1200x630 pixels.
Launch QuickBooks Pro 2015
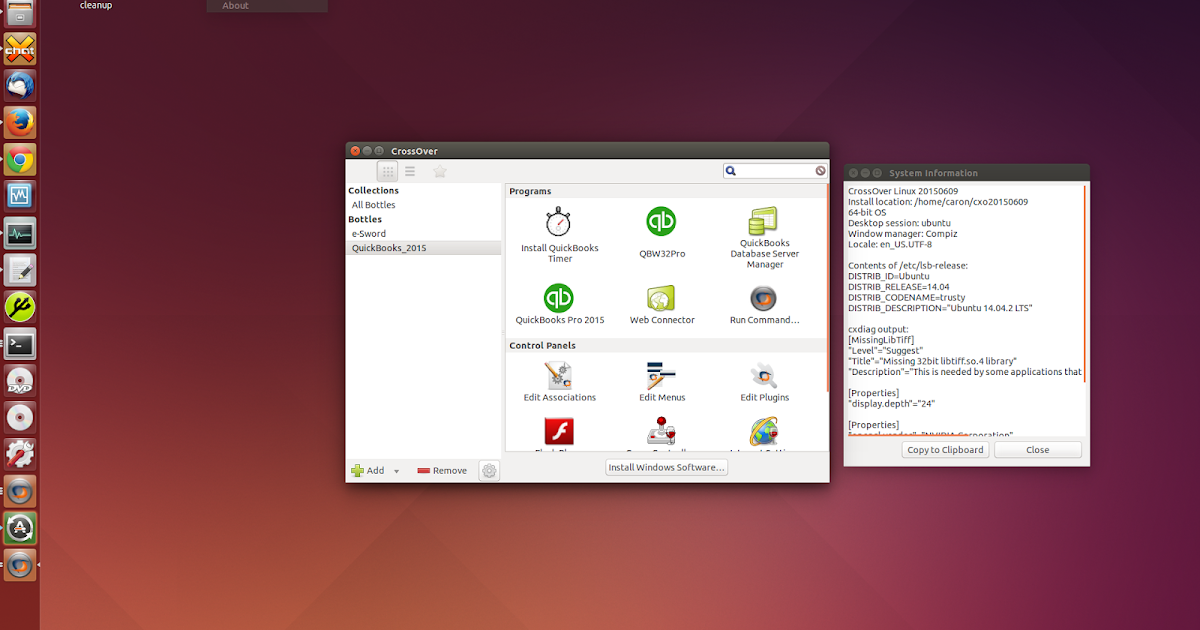(x=559, y=298)
